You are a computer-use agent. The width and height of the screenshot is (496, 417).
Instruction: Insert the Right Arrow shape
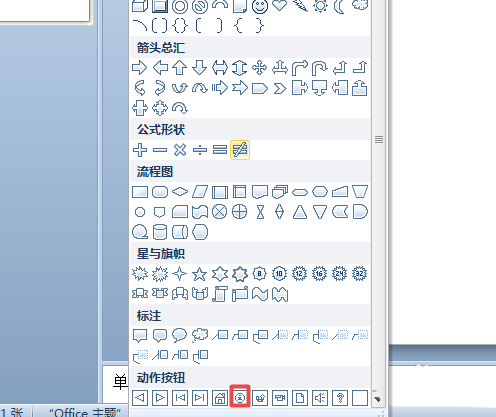[x=140, y=68]
